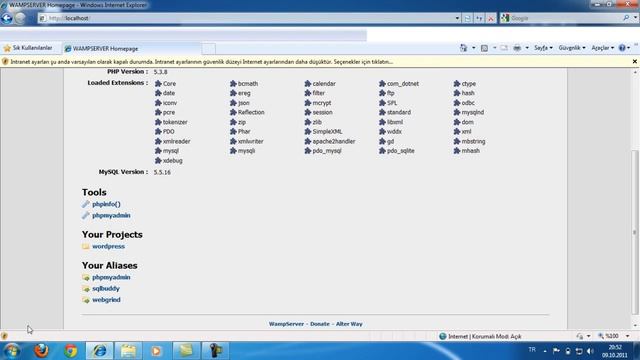640x360 pixels.
Task: Stop loading with the red X icon
Action: 491,18
